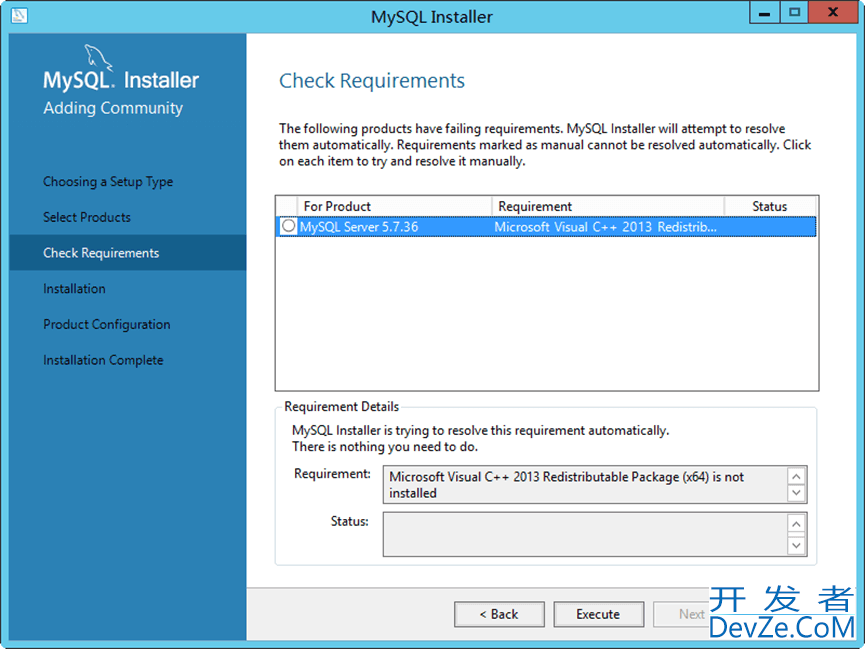The width and height of the screenshot is (865, 649).
Task: Click the Microsoft Visual C++ 2013 Redistrib... requirement cell
Action: coord(605,227)
